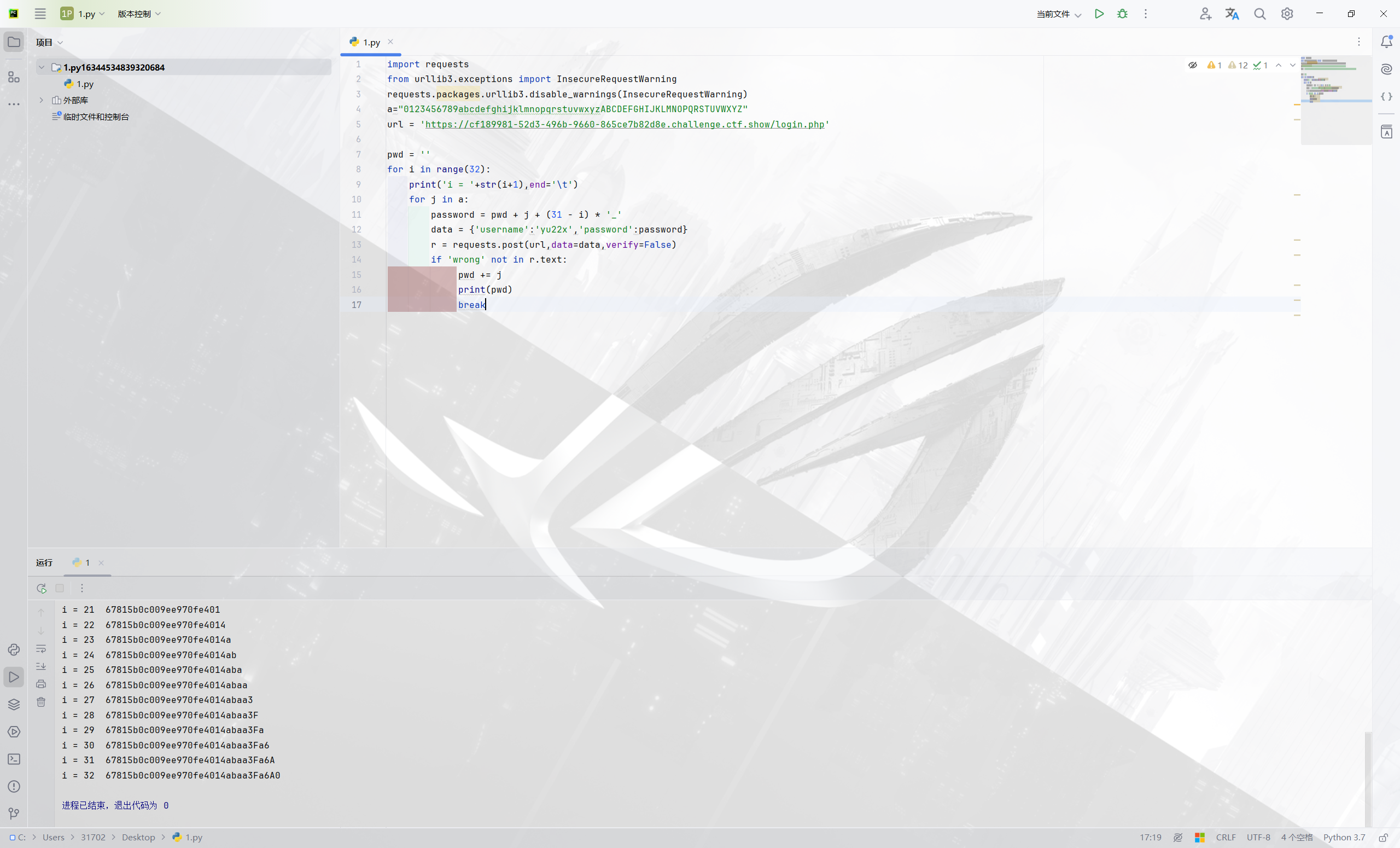Click the Windows color logo status icon
The height and width of the screenshot is (848, 1400).
[x=1199, y=837]
